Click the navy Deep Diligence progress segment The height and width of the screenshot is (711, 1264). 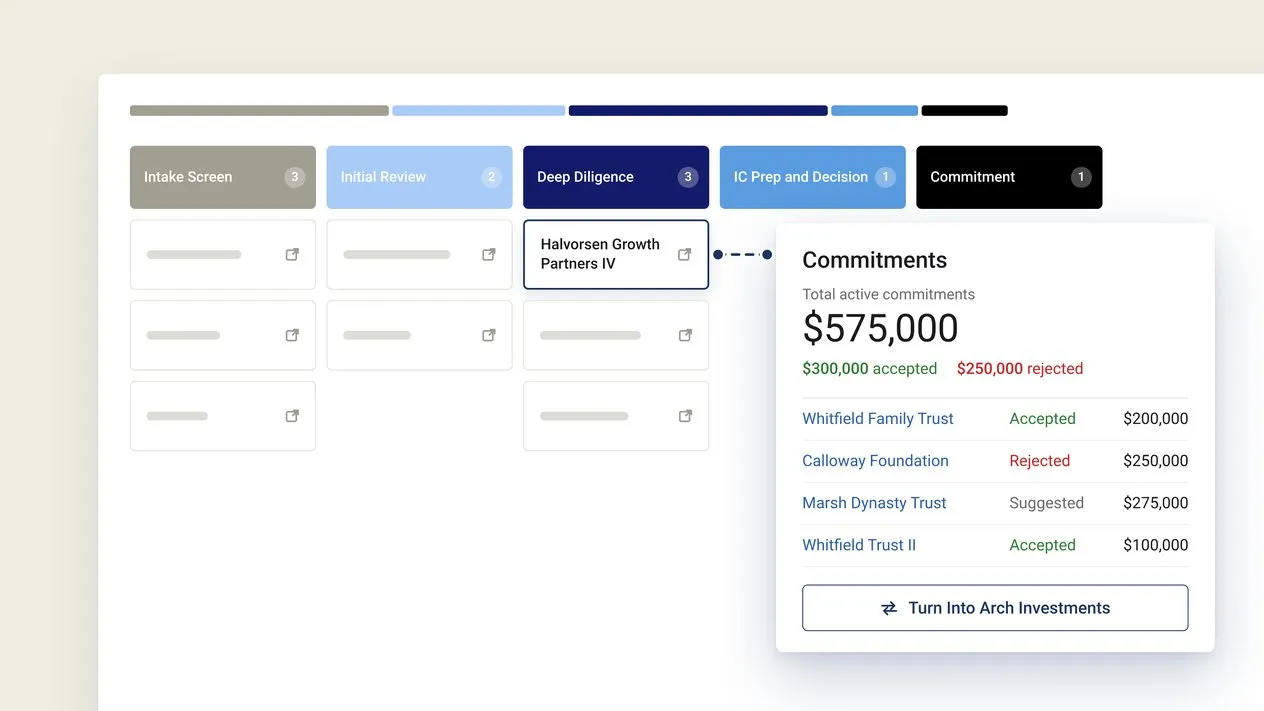coord(698,111)
